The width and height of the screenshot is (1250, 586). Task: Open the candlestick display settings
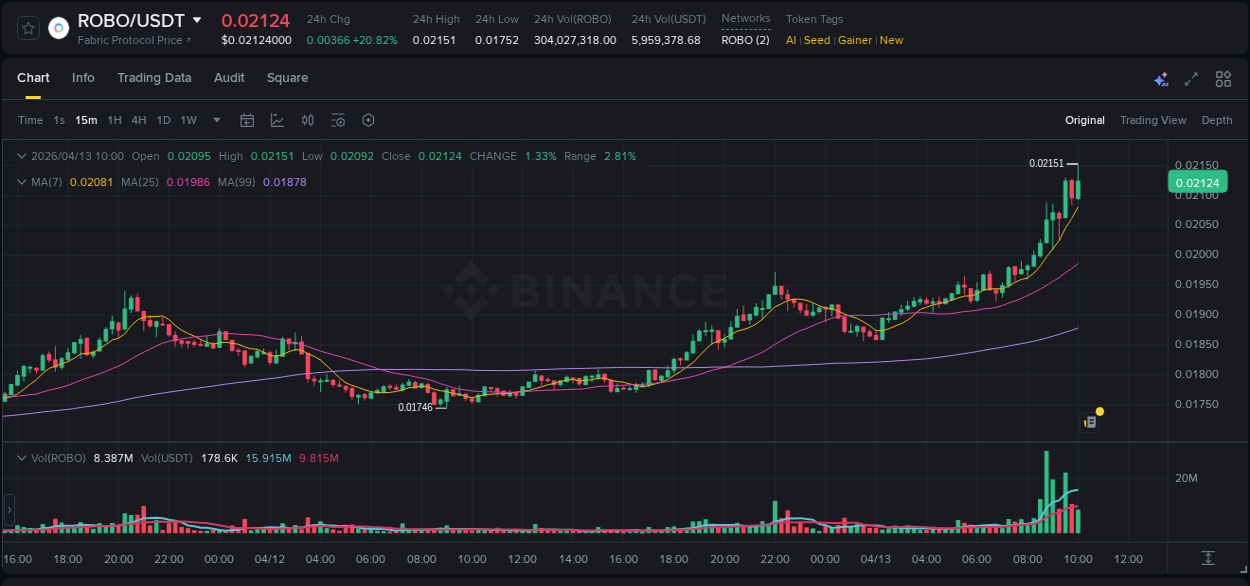click(x=307, y=120)
